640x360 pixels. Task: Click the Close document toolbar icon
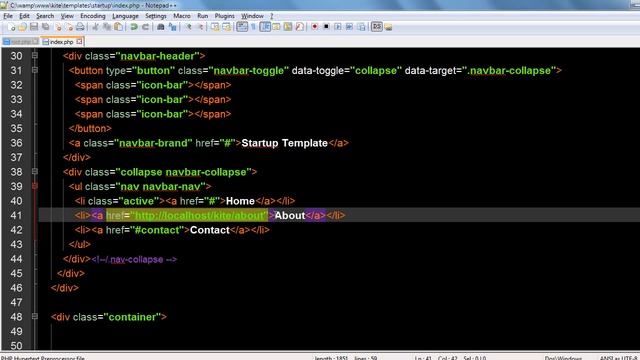tap(58, 27)
